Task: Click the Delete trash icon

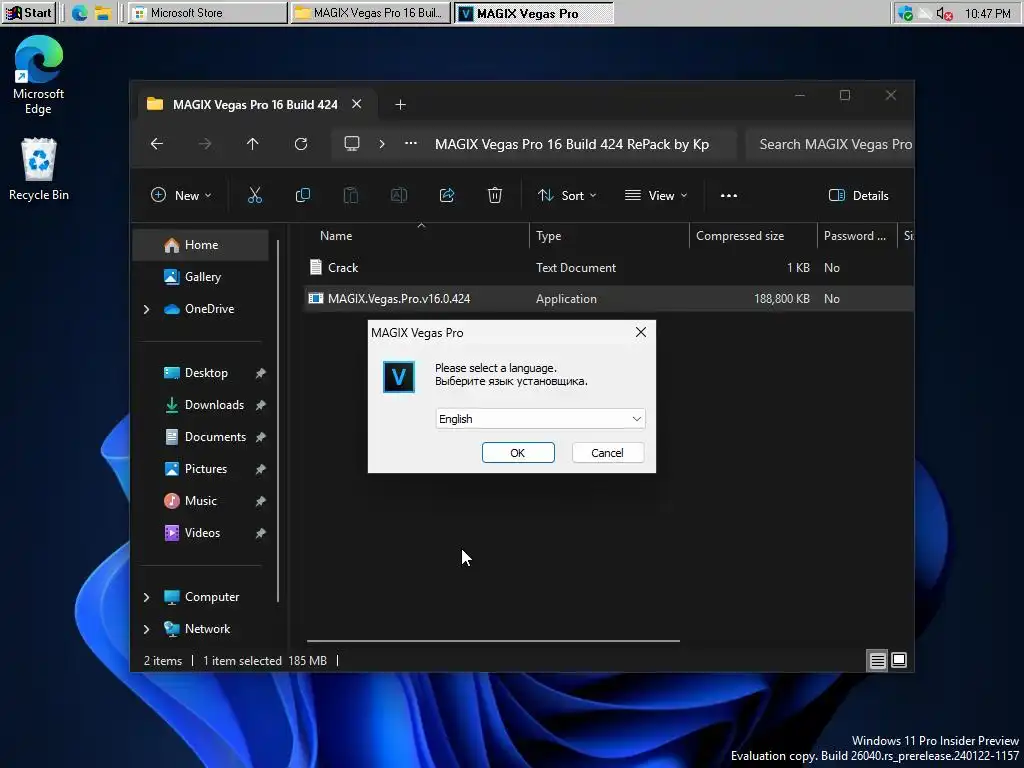Action: coord(494,195)
